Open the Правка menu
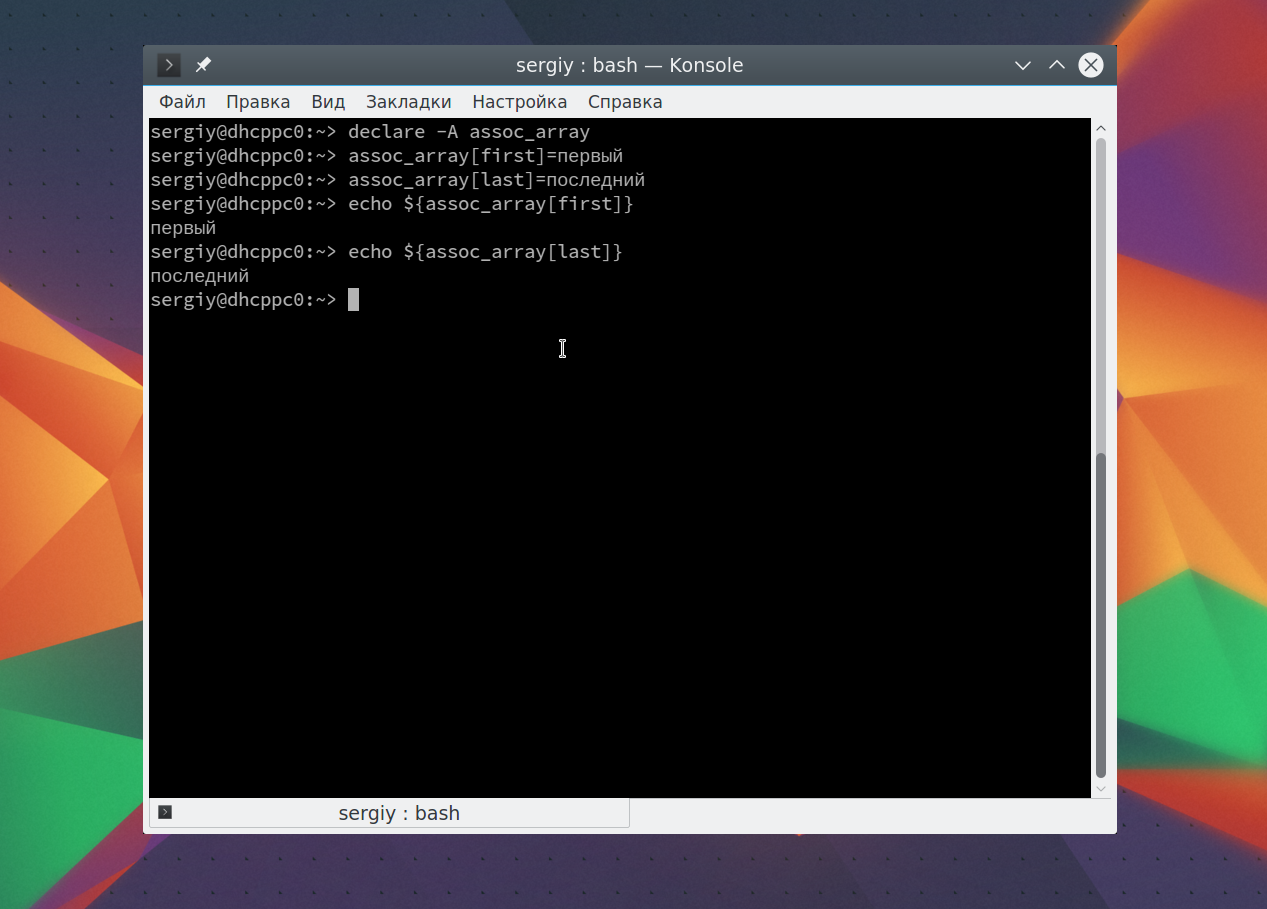 coord(258,102)
